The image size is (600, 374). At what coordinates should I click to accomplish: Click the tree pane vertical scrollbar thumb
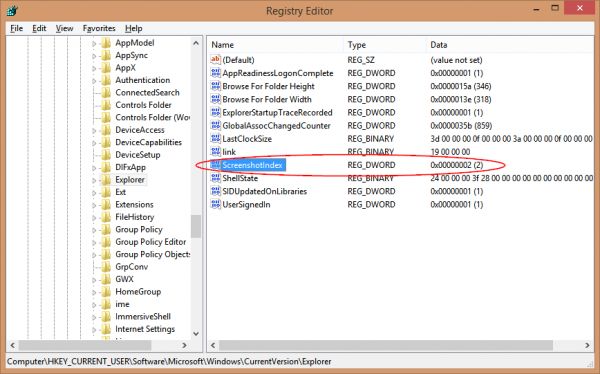[x=196, y=226]
